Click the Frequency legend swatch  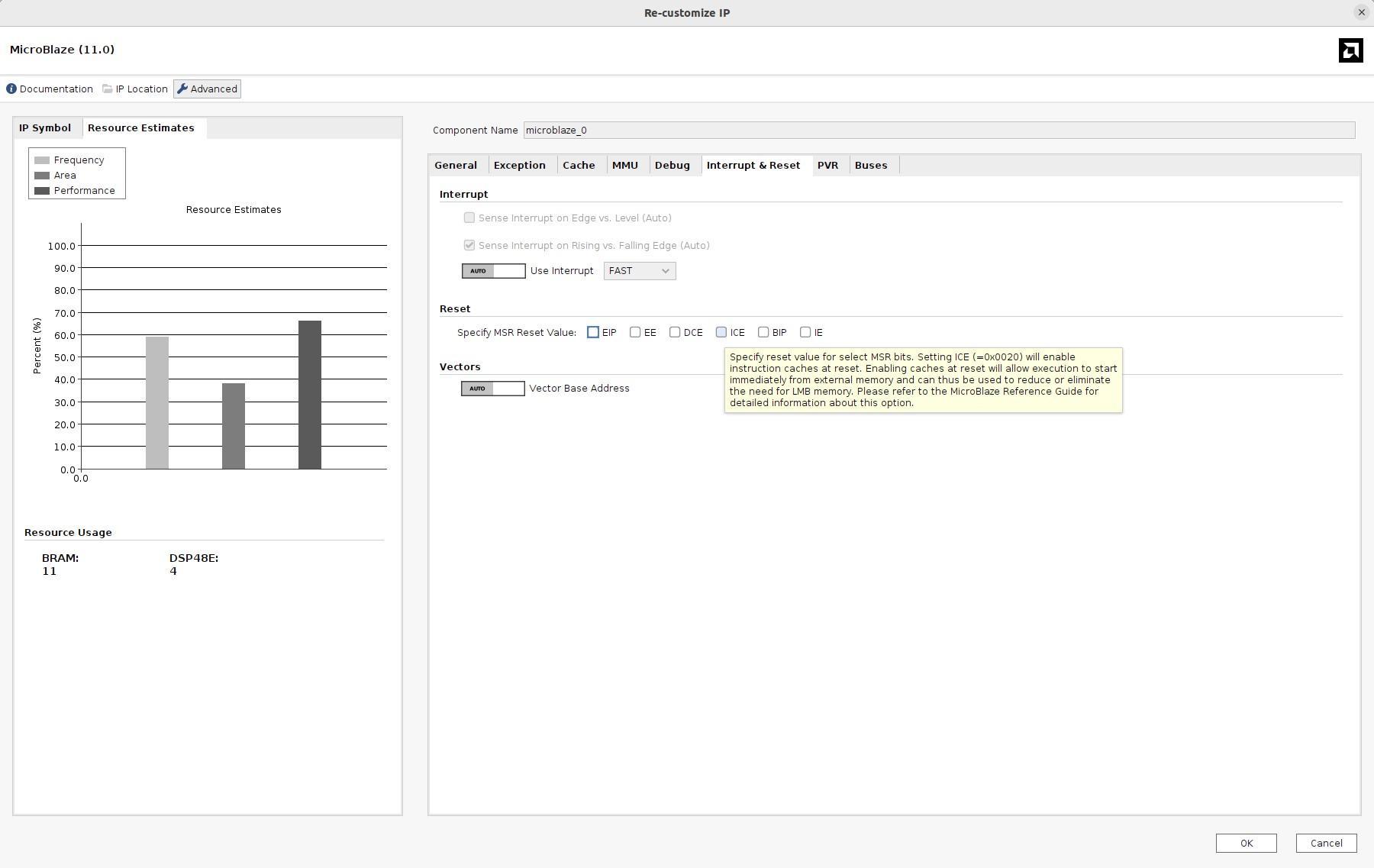pyautogui.click(x=42, y=160)
